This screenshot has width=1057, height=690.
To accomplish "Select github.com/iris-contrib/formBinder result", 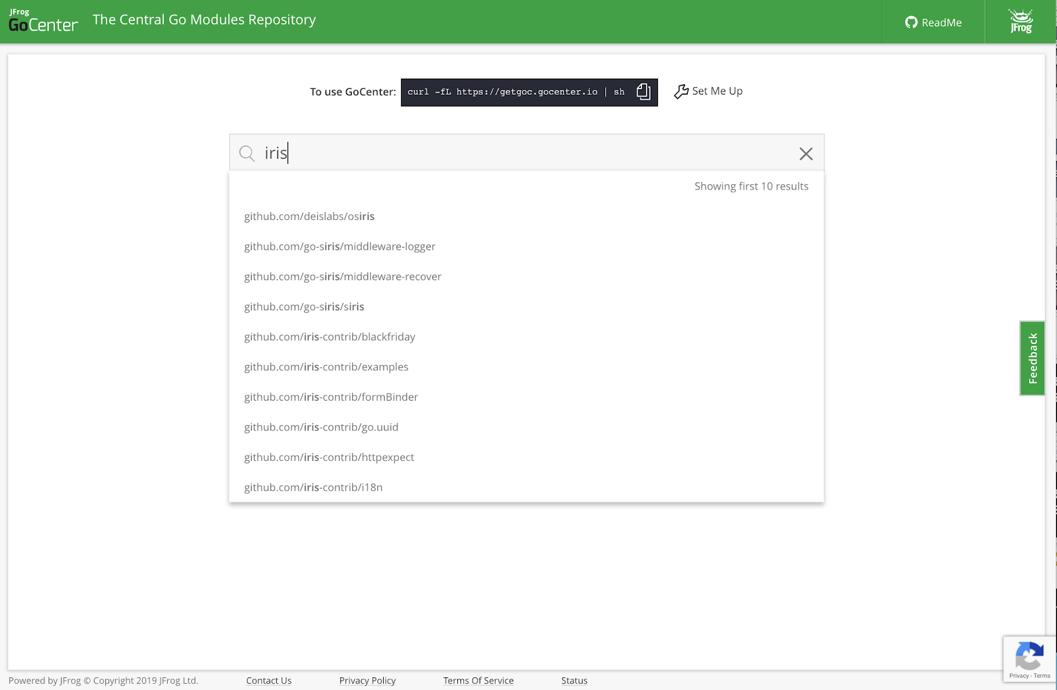I will [526, 397].
